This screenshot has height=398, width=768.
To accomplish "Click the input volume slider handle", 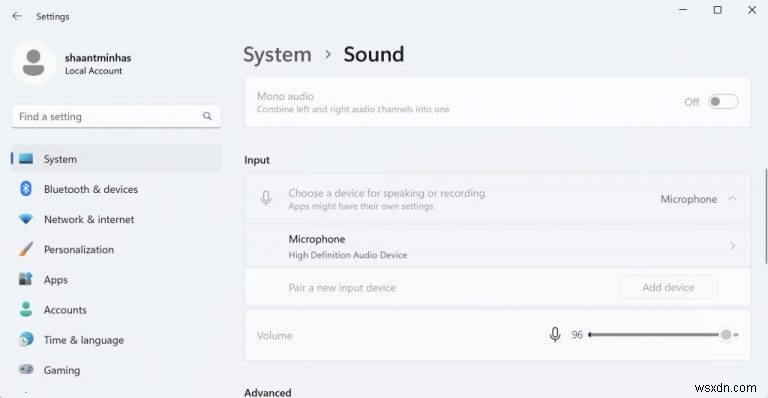I will pyautogui.click(x=726, y=334).
